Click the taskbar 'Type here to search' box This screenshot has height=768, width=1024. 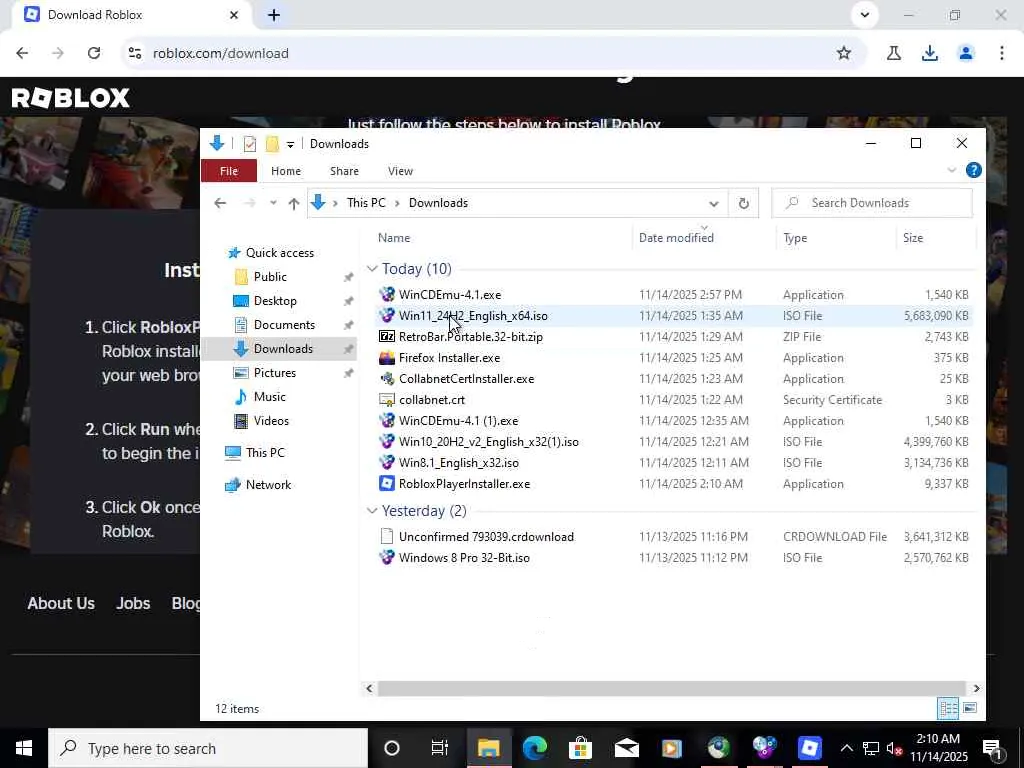[208, 748]
